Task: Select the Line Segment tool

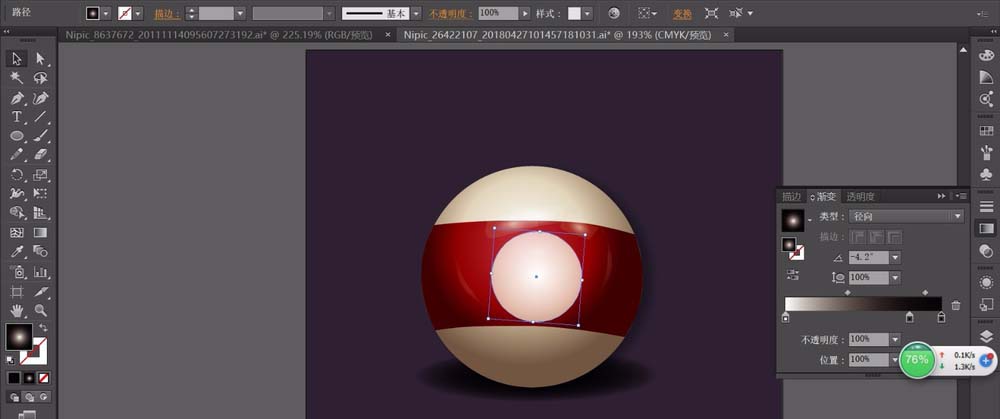Action: (x=41, y=117)
